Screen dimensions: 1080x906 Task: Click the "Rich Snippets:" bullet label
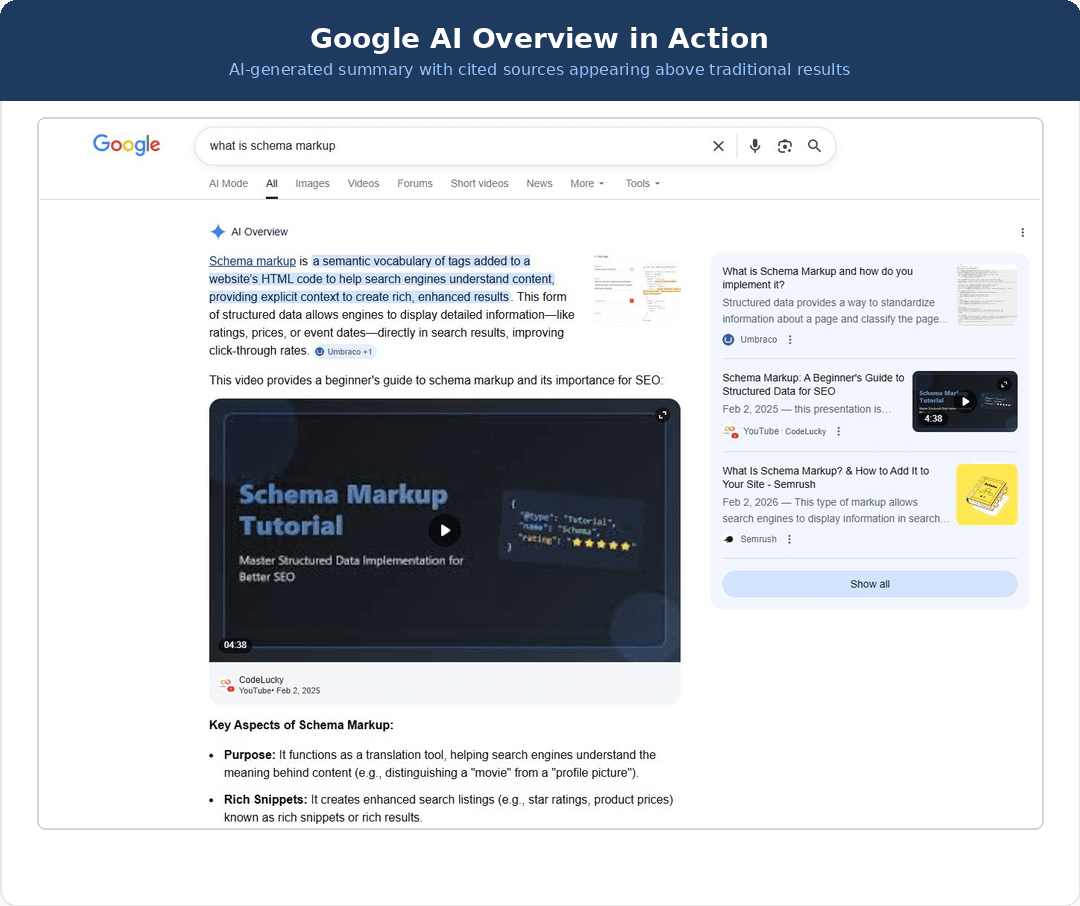(265, 799)
